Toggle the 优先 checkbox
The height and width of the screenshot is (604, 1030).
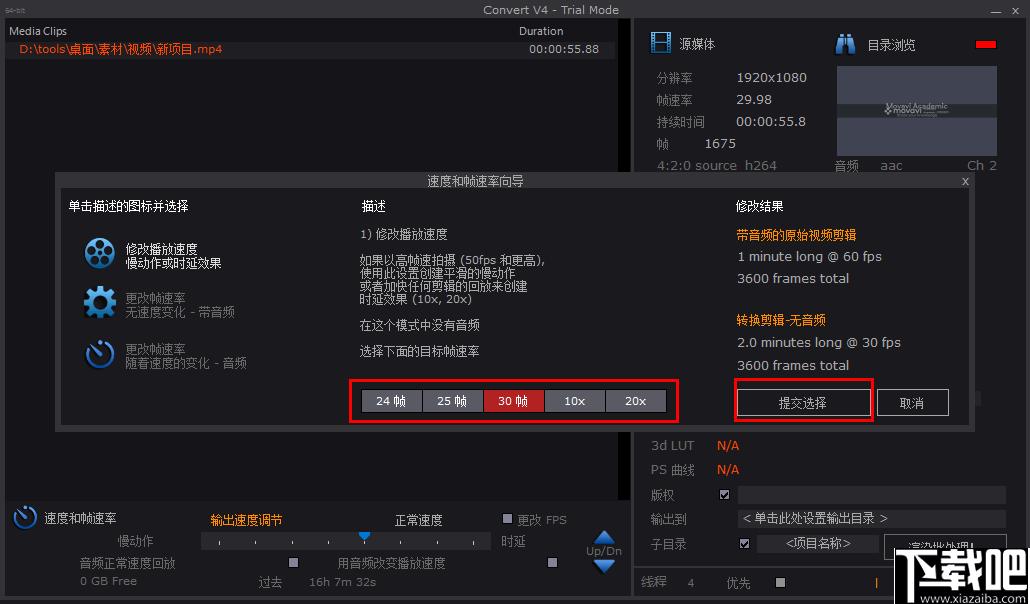[x=780, y=582]
